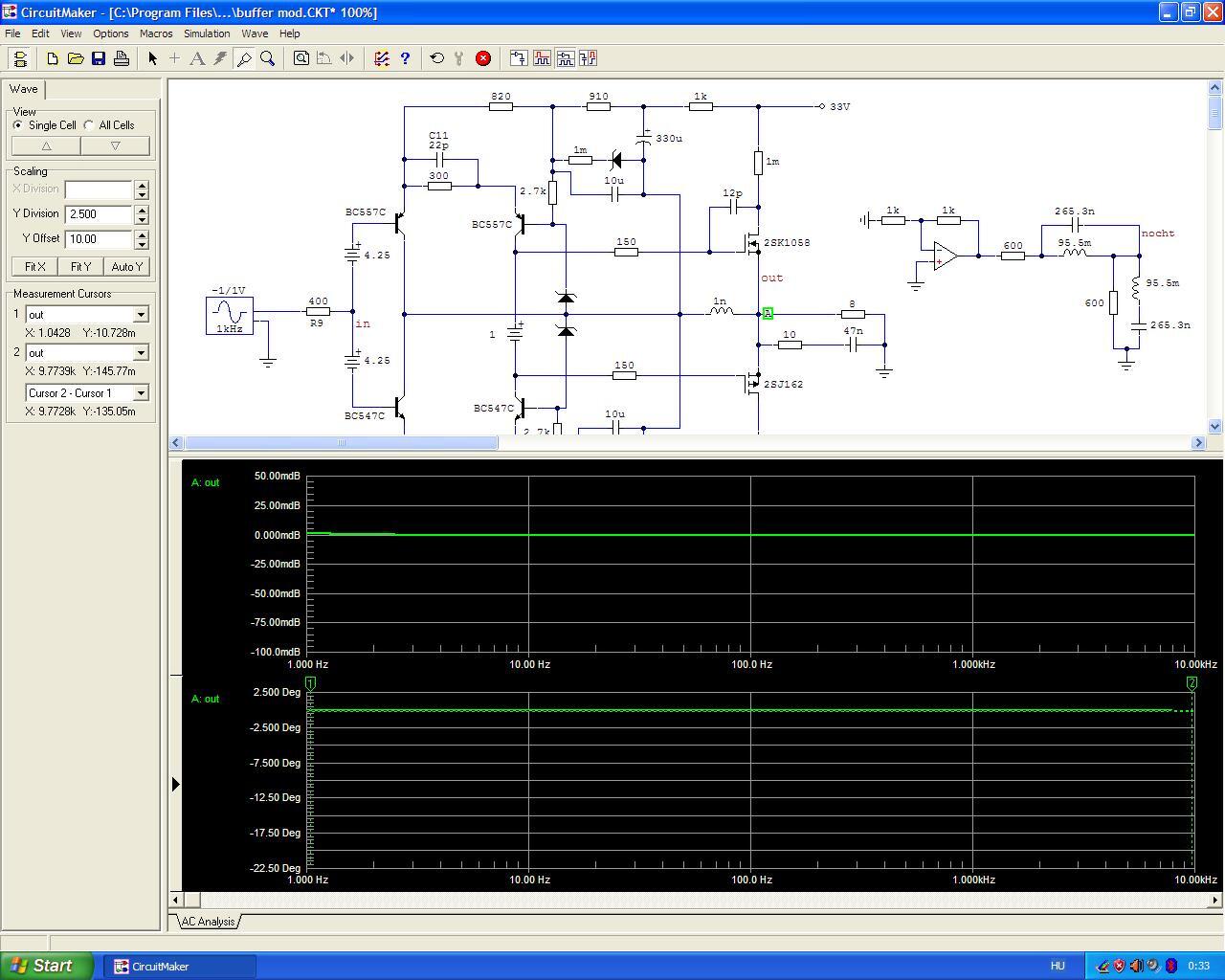The width and height of the screenshot is (1225, 980).
Task: Click the Save disk icon in toolbar
Action: point(99,58)
